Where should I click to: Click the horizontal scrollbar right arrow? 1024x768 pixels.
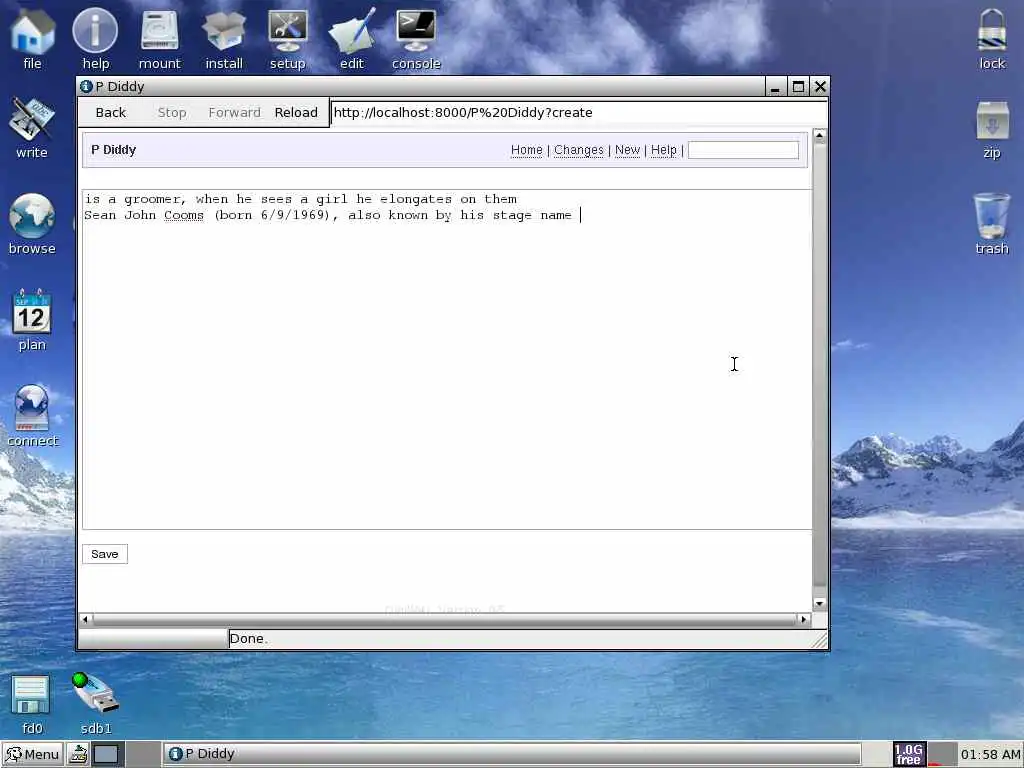click(x=804, y=618)
